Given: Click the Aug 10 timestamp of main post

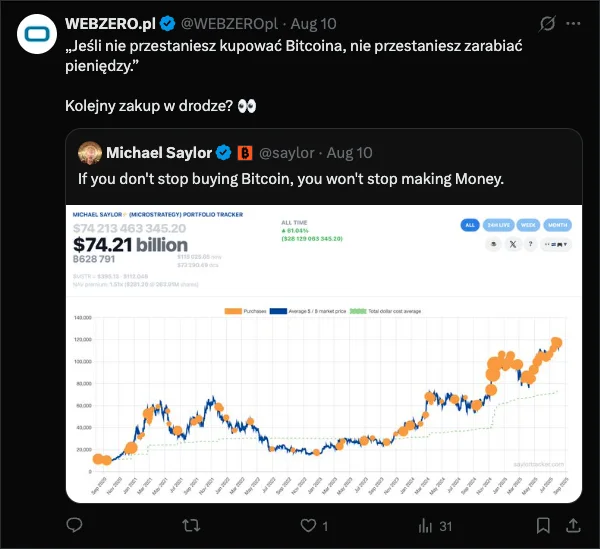Looking at the screenshot, I should (312, 23).
